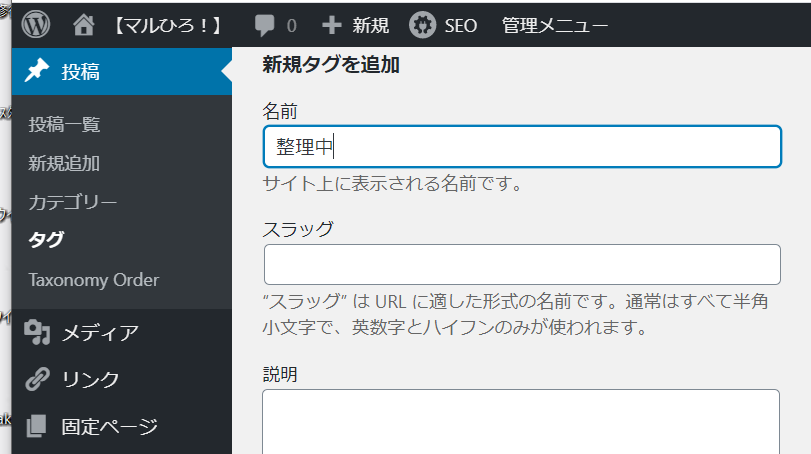The image size is (811, 454).
Task: Click the media icon beside メディア
Action: pyautogui.click(x=37, y=332)
